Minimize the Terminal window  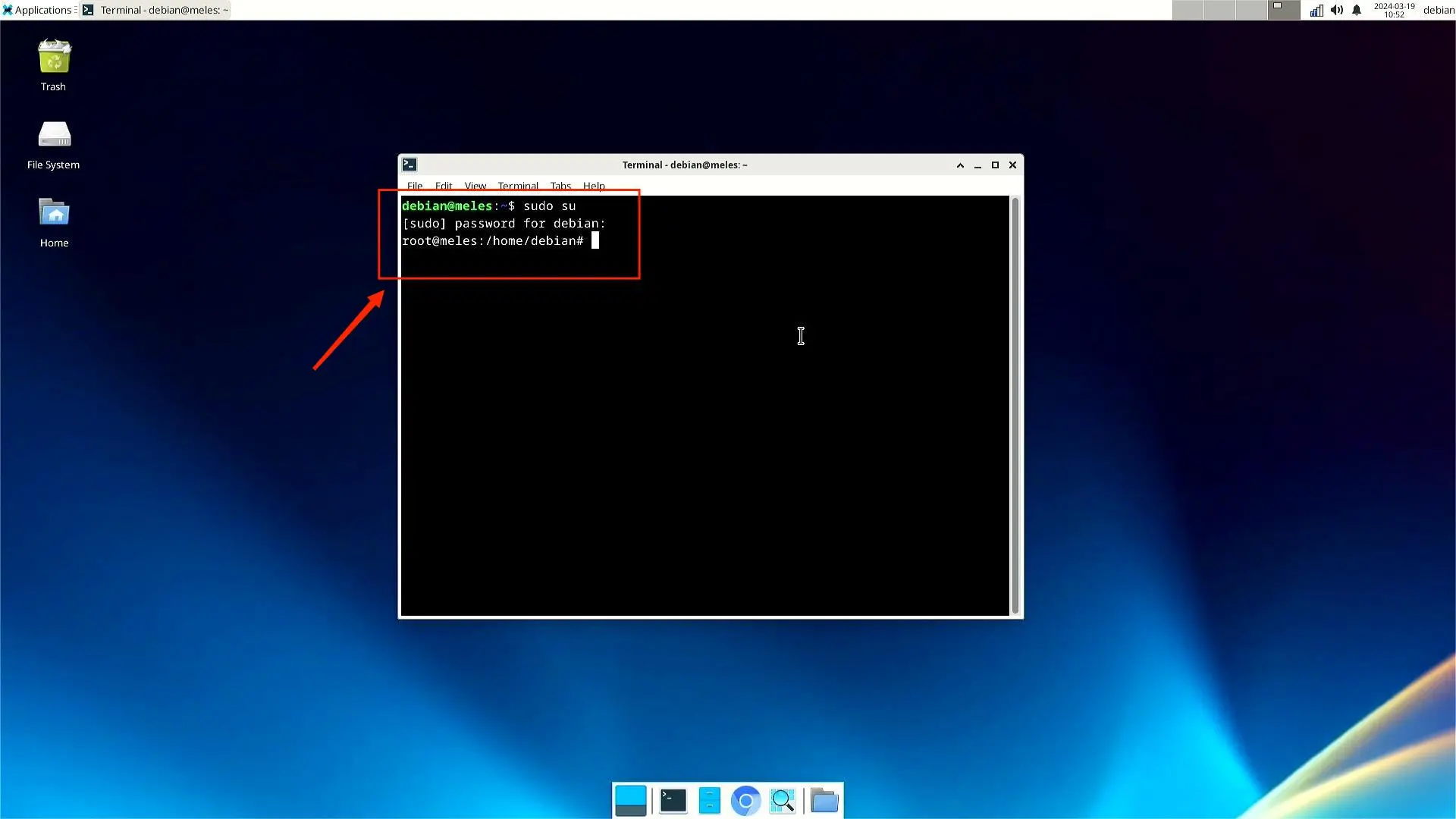pyautogui.click(x=977, y=165)
